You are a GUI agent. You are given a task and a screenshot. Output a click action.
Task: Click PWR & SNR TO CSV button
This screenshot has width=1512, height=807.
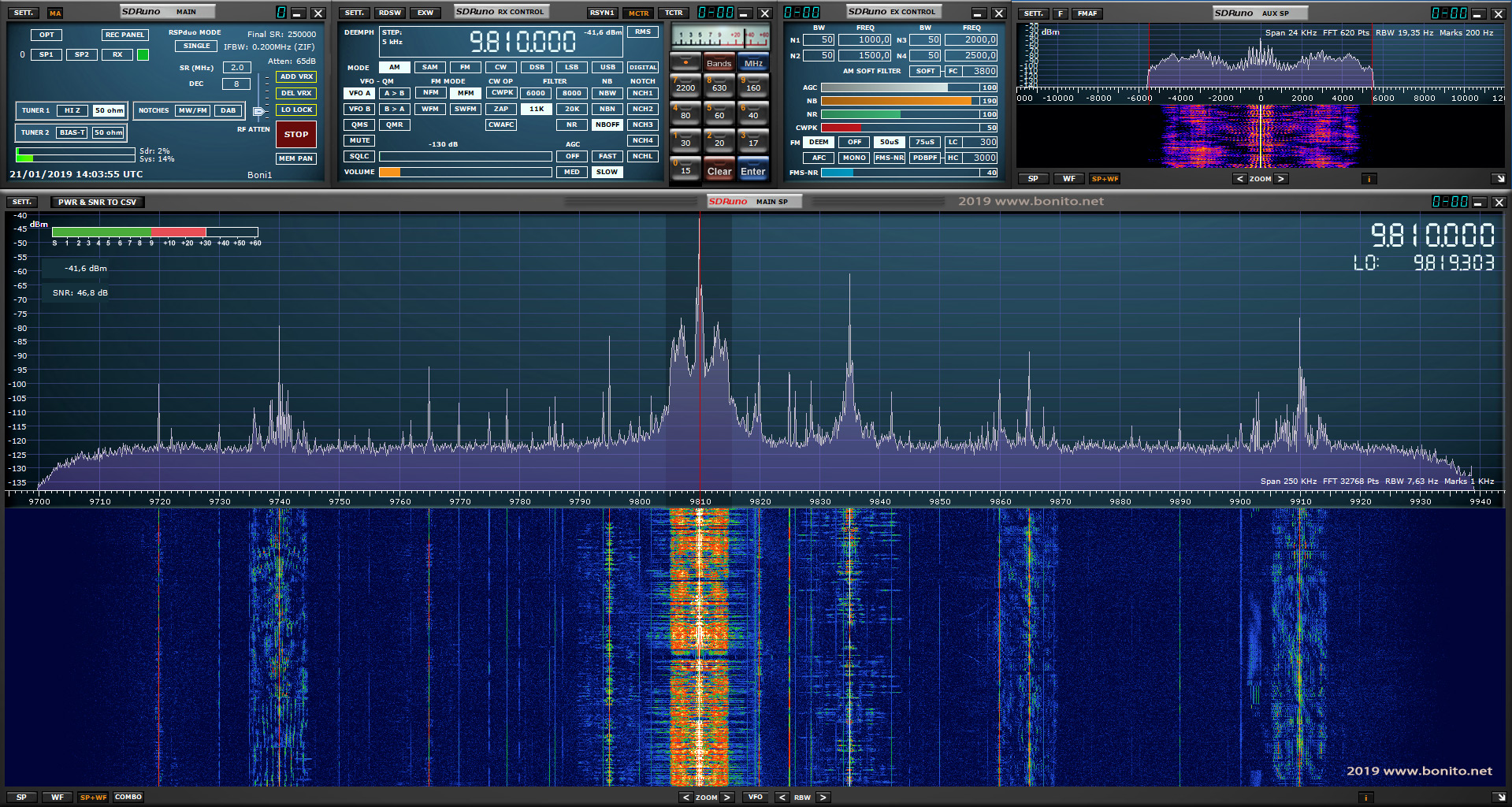97,202
